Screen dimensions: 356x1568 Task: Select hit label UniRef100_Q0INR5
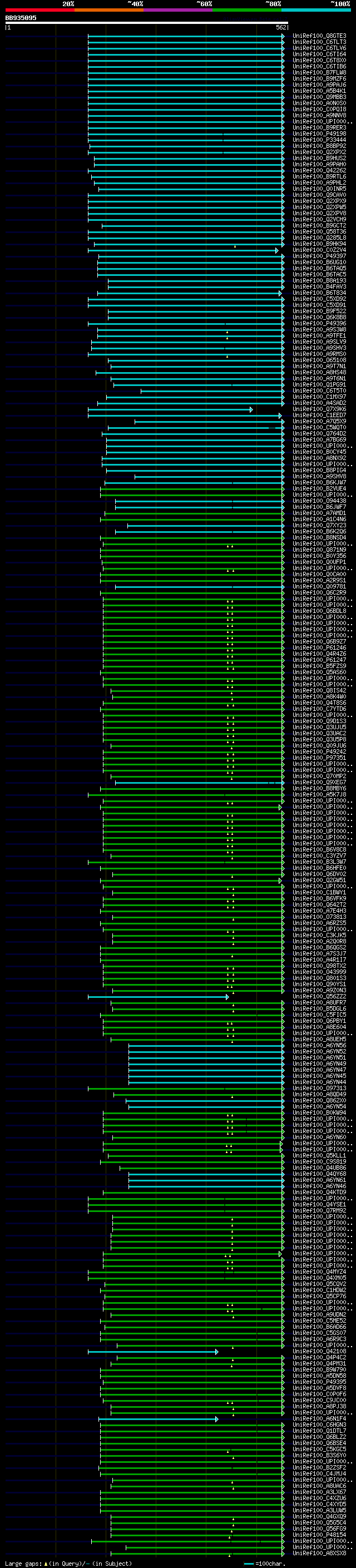319,189
